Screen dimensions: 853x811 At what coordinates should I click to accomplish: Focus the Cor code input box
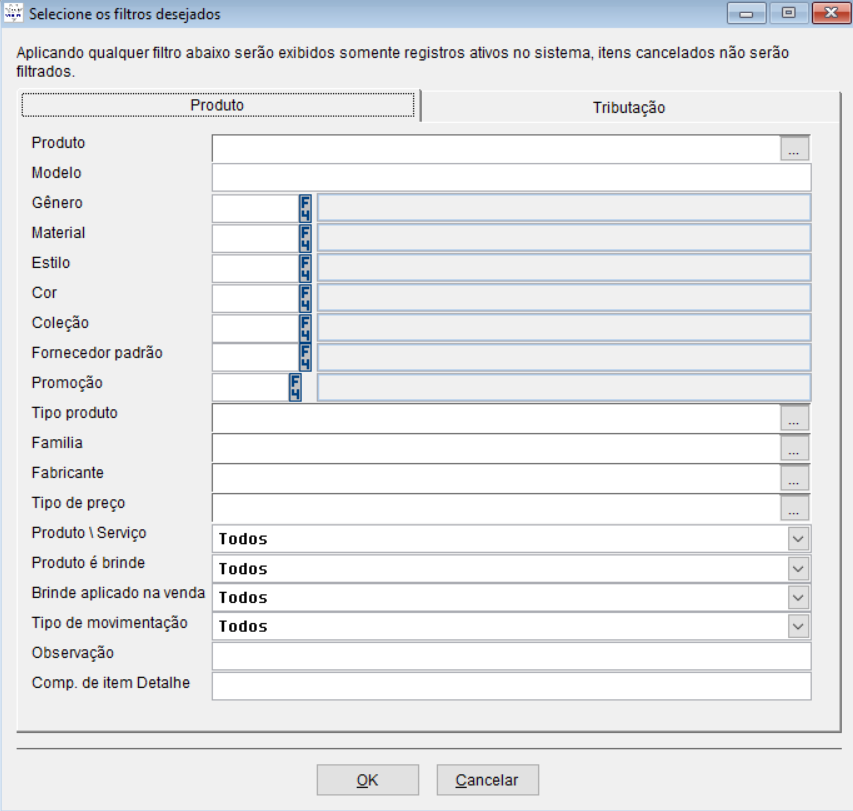click(255, 298)
